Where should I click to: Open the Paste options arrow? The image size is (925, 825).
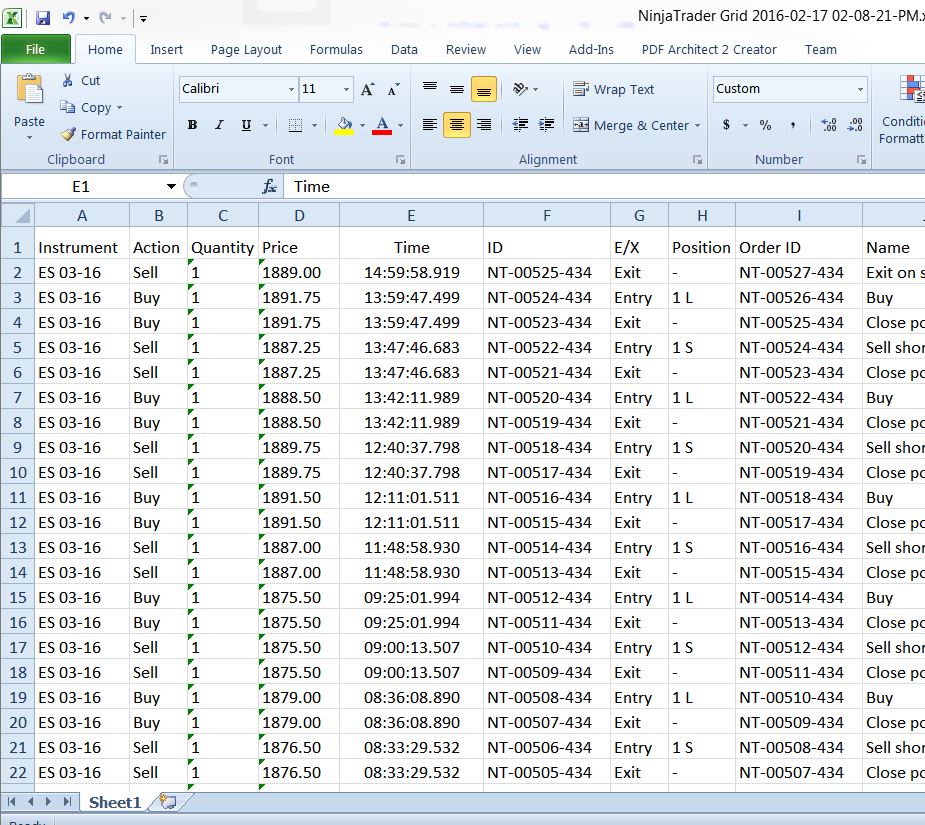29,138
